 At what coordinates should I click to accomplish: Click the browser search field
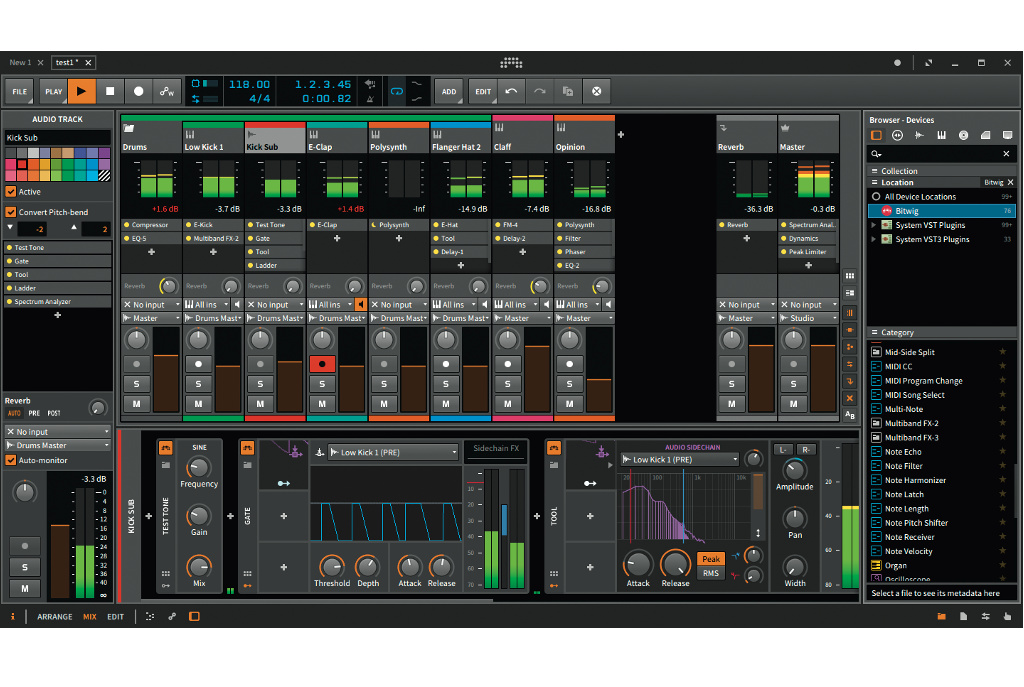point(940,154)
